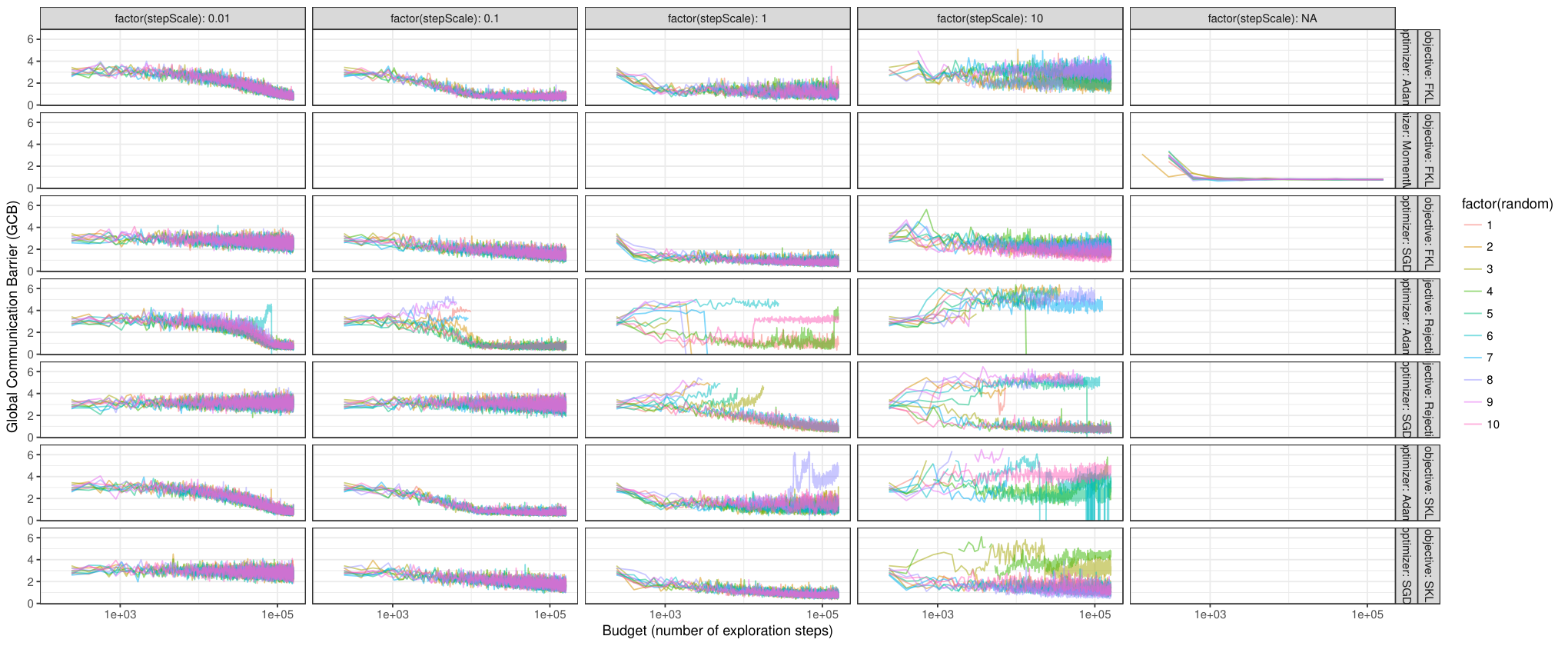Click the Momentum optimizer strip label

(x=1406, y=151)
